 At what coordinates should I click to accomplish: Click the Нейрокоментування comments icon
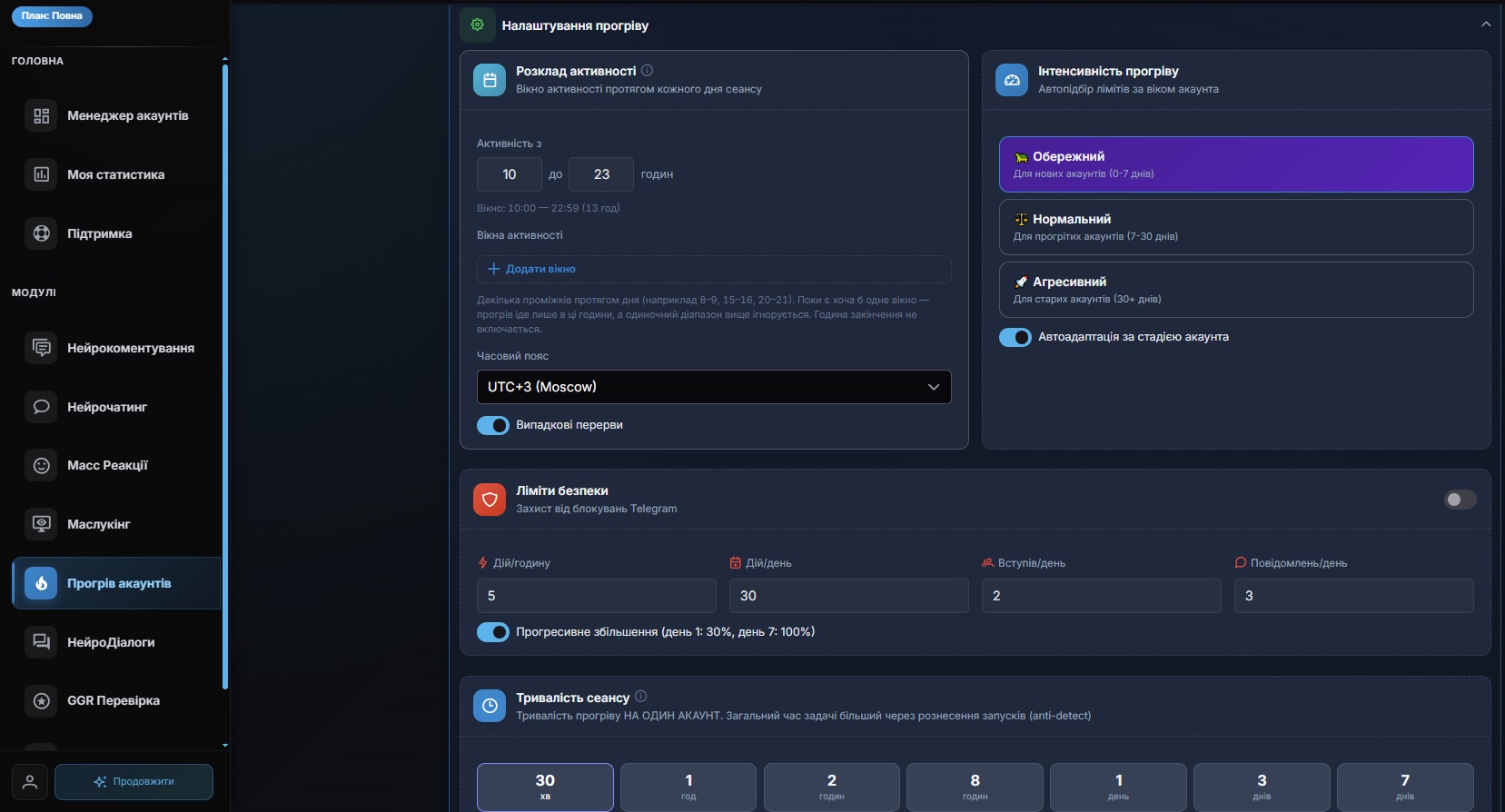(x=41, y=348)
